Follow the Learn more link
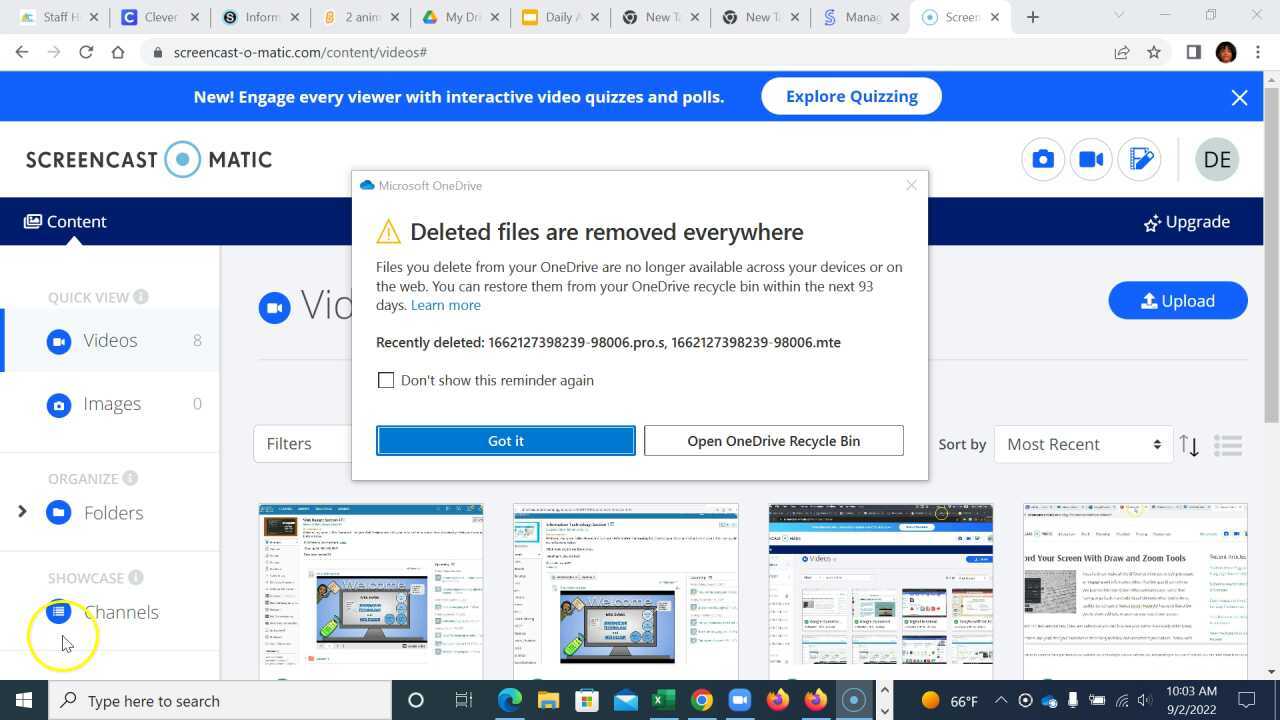This screenshot has height=720, width=1280. [x=445, y=305]
